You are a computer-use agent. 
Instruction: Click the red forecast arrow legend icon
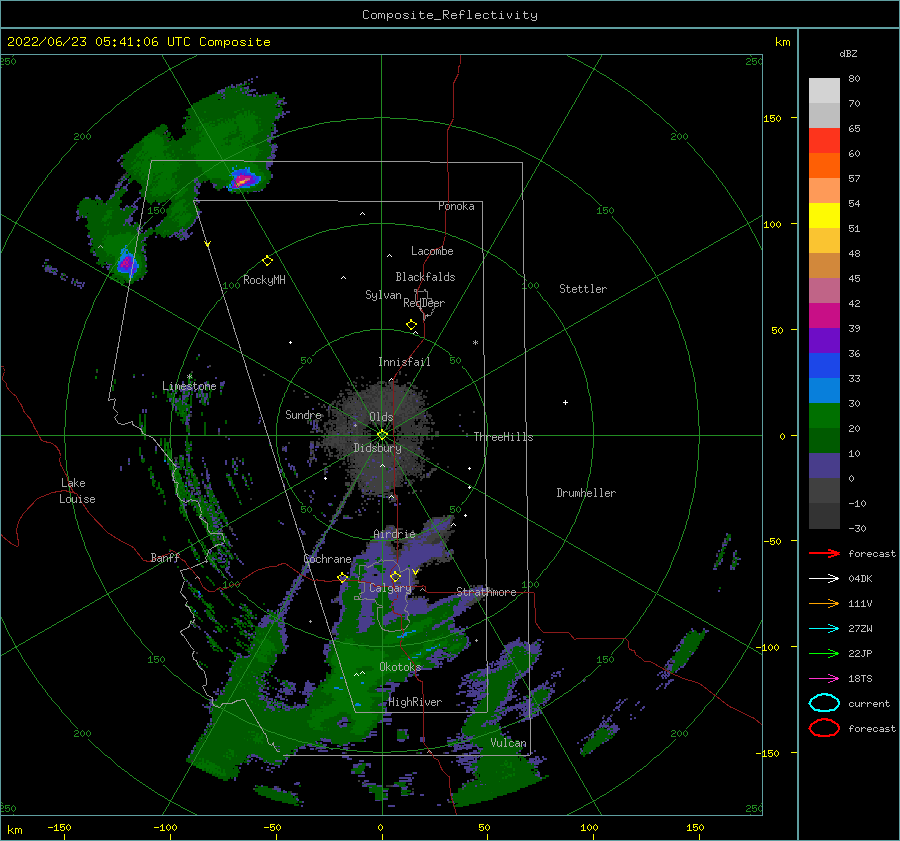pos(824,553)
